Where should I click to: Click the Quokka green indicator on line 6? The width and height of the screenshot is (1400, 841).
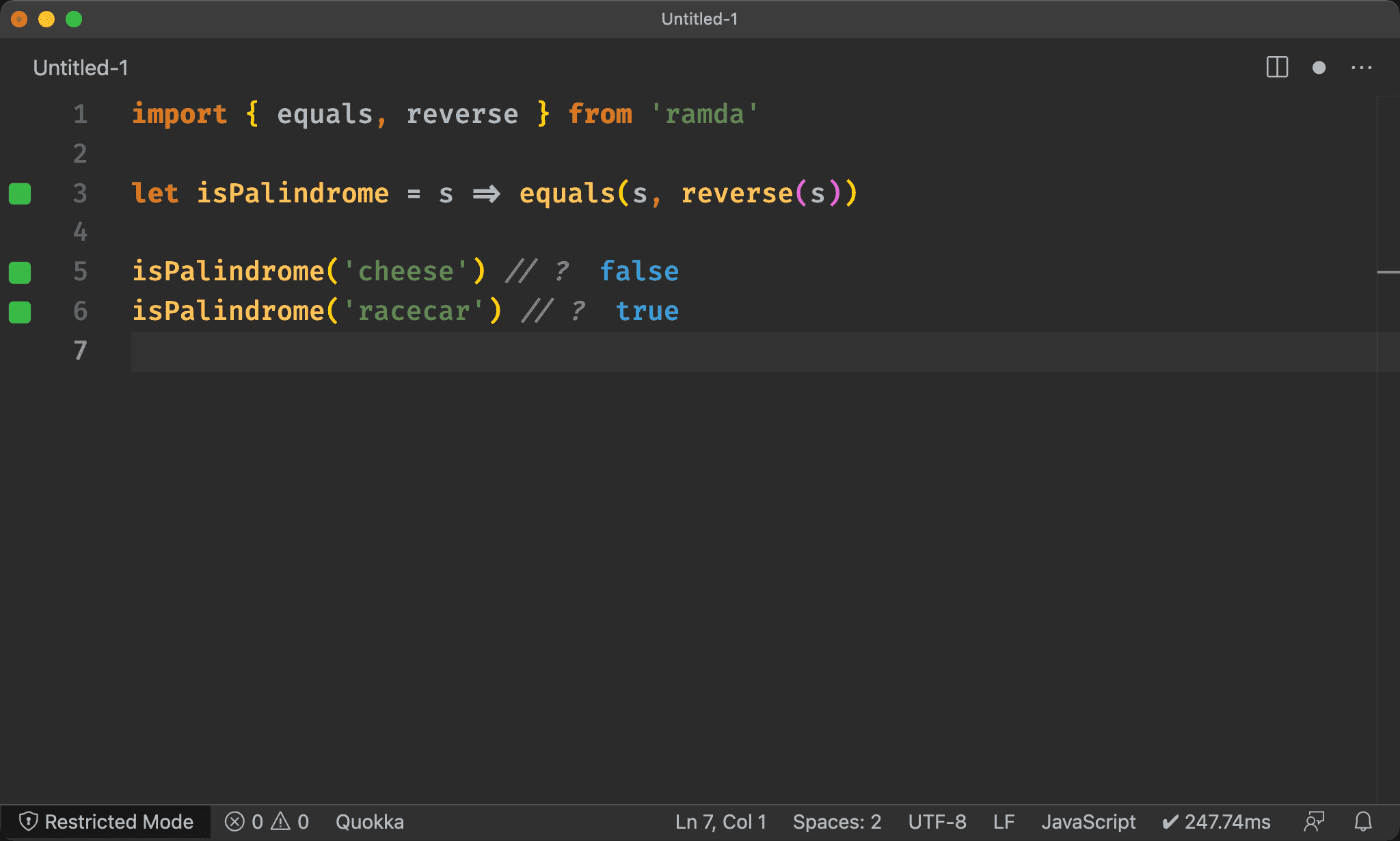tap(20, 312)
